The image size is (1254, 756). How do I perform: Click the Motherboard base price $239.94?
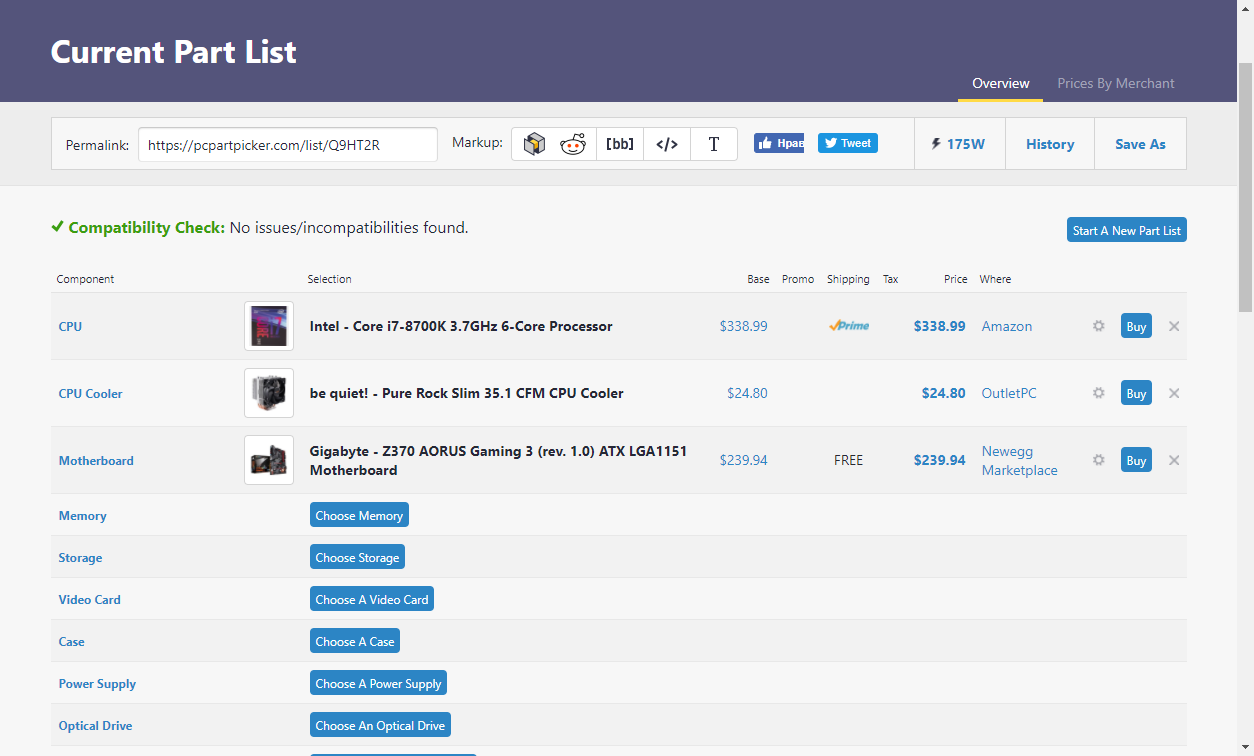(x=743, y=460)
